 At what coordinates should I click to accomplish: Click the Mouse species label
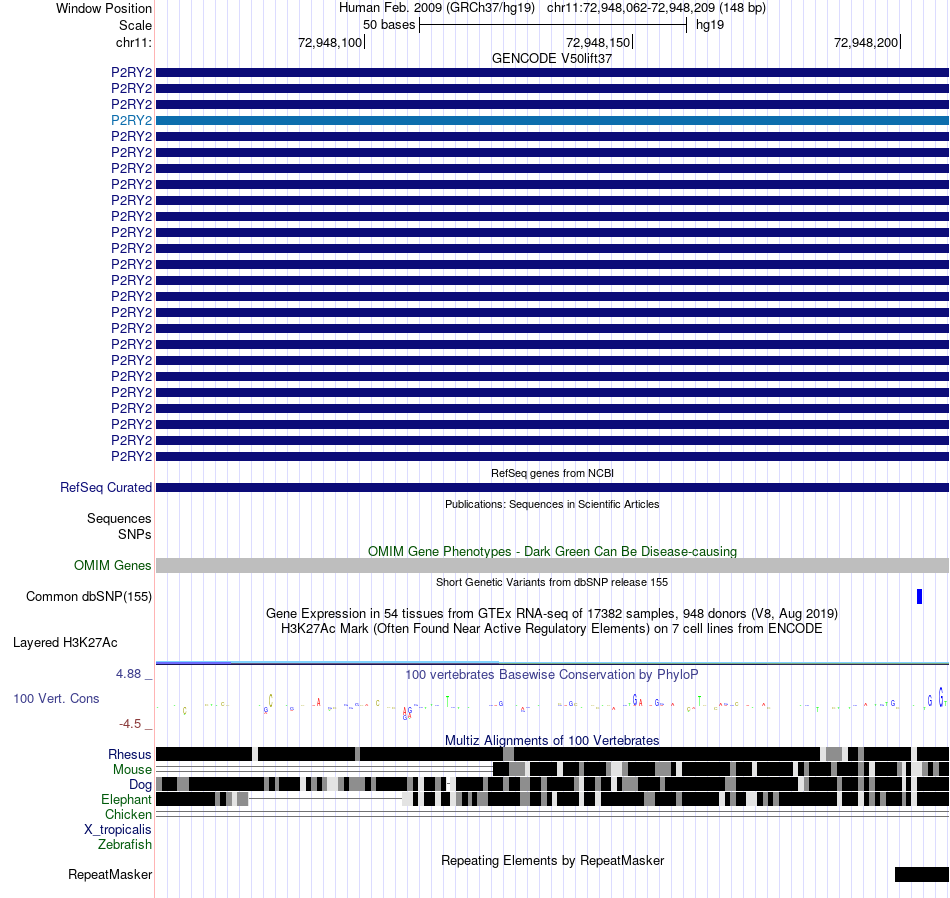tap(132, 770)
